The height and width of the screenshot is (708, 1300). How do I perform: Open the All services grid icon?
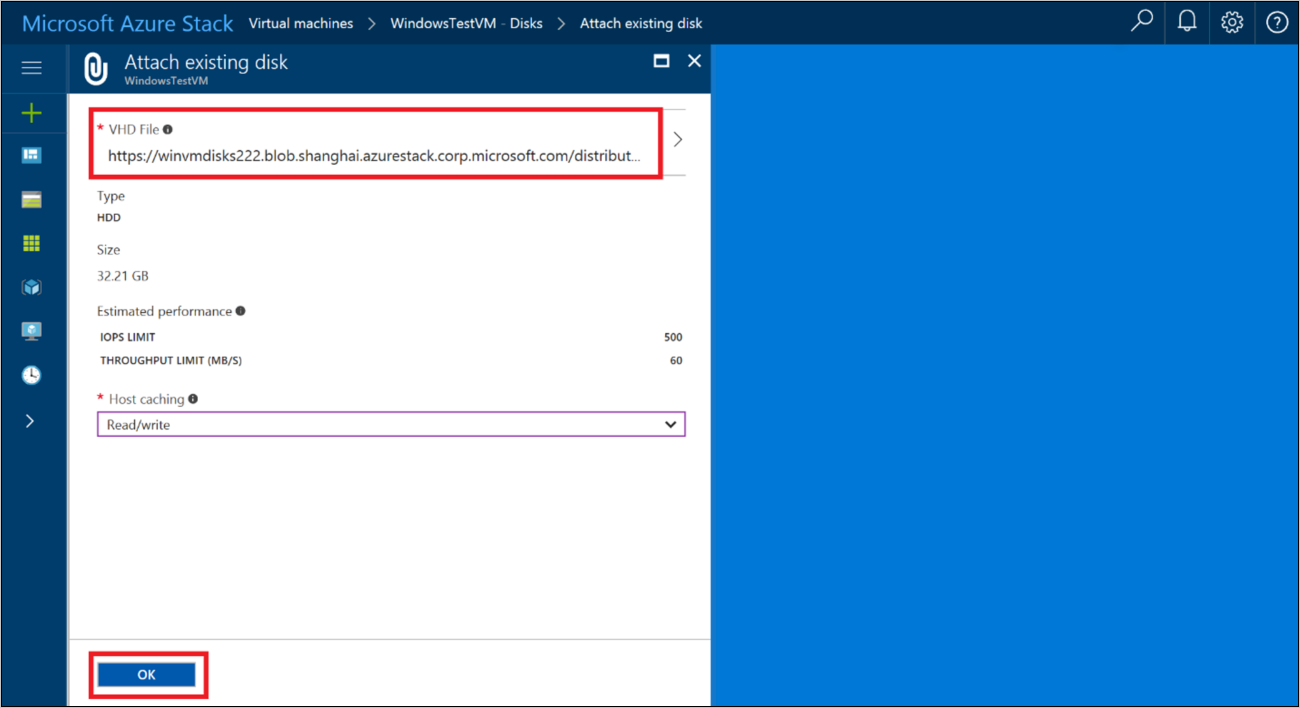[31, 243]
